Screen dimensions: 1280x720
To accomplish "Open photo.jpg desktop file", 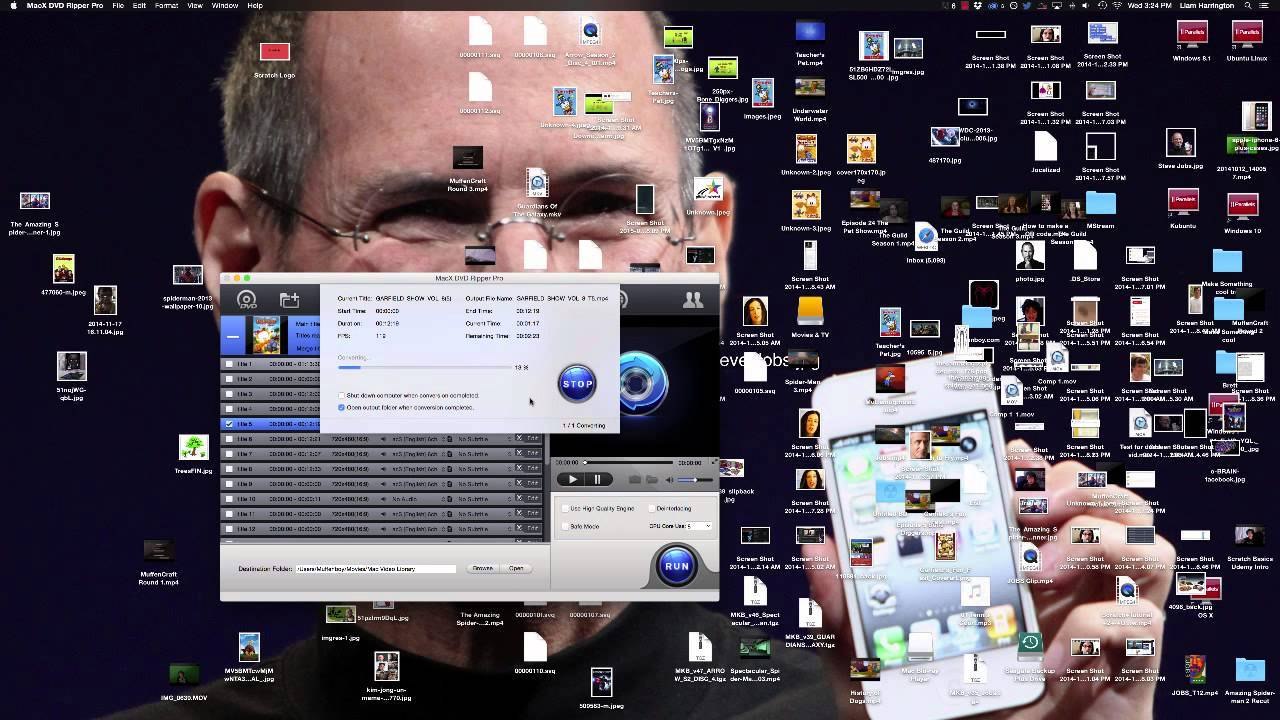I will (x=1030, y=256).
